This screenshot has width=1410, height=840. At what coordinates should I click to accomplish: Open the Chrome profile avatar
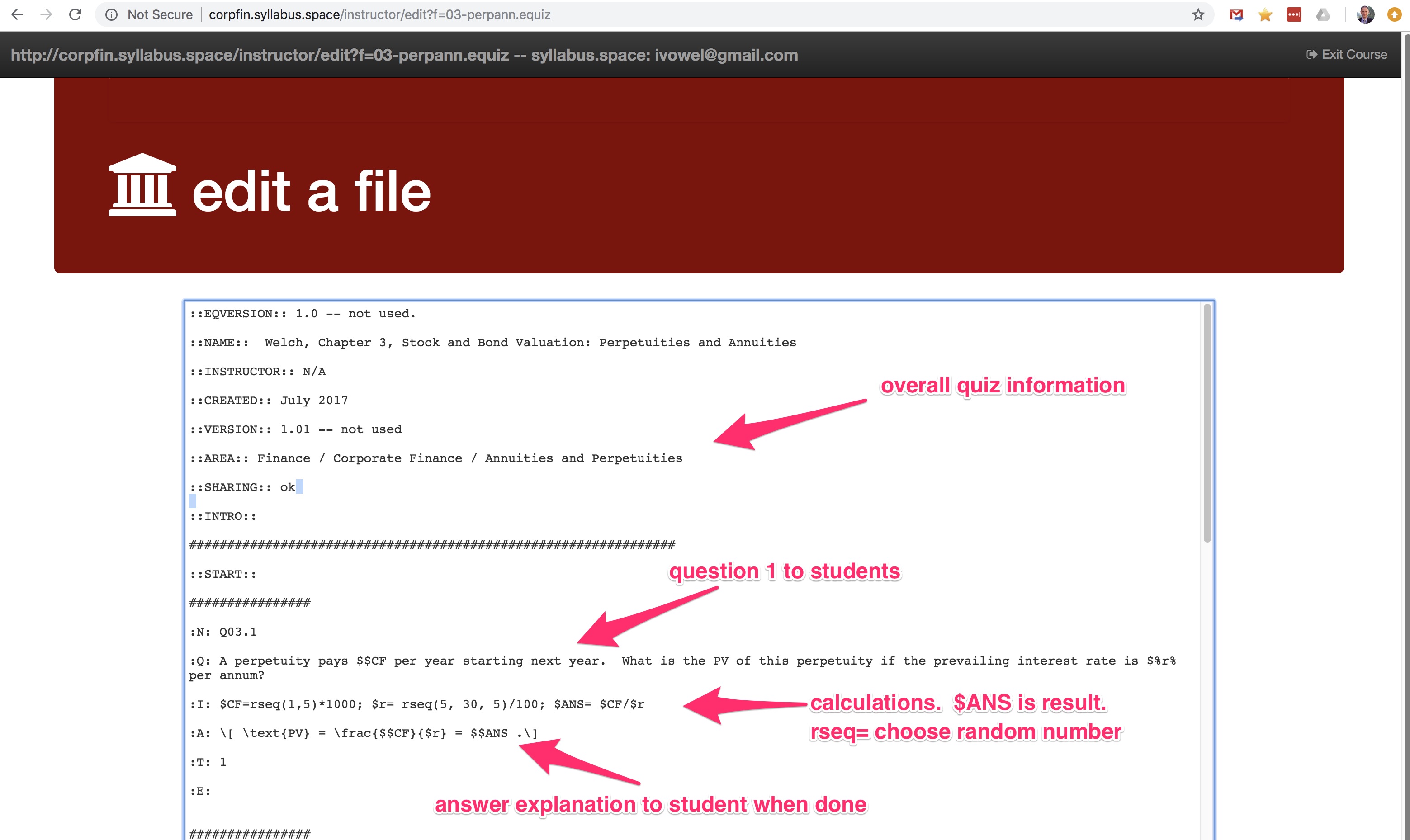(x=1365, y=15)
